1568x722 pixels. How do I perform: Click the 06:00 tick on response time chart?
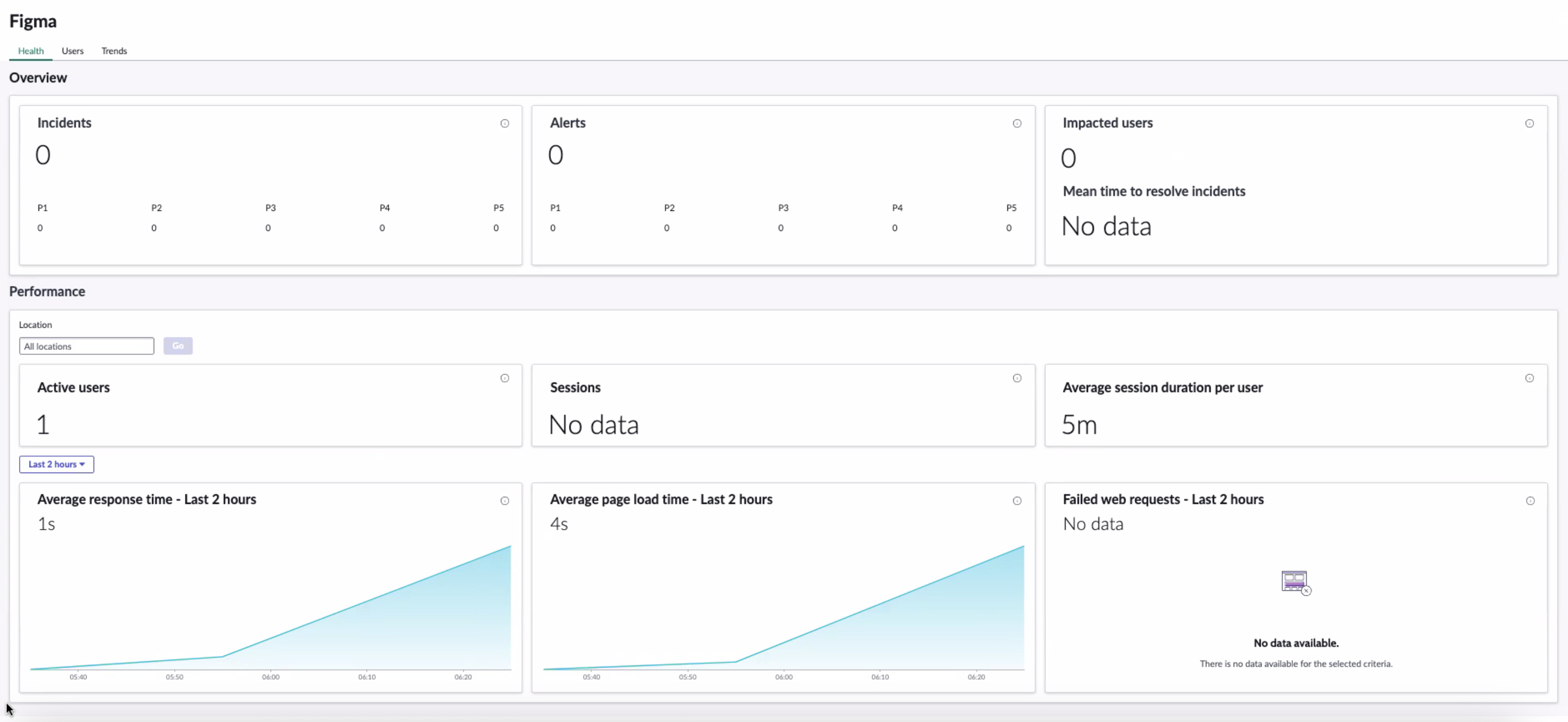(x=271, y=677)
